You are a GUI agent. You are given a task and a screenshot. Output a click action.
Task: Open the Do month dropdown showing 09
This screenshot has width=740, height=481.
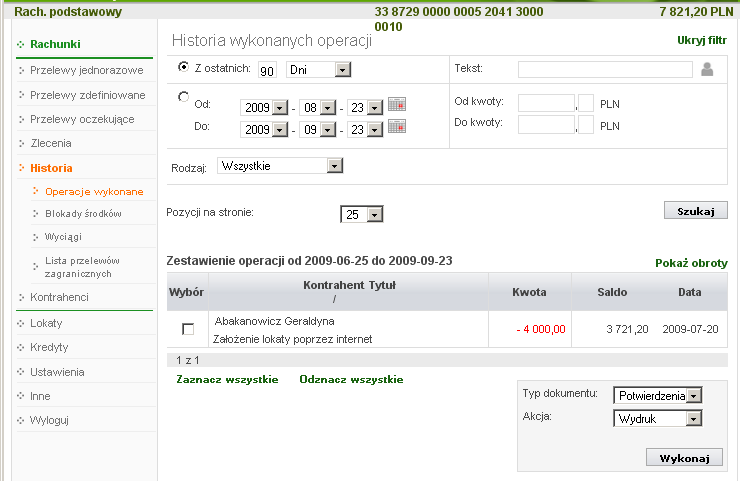coord(318,129)
